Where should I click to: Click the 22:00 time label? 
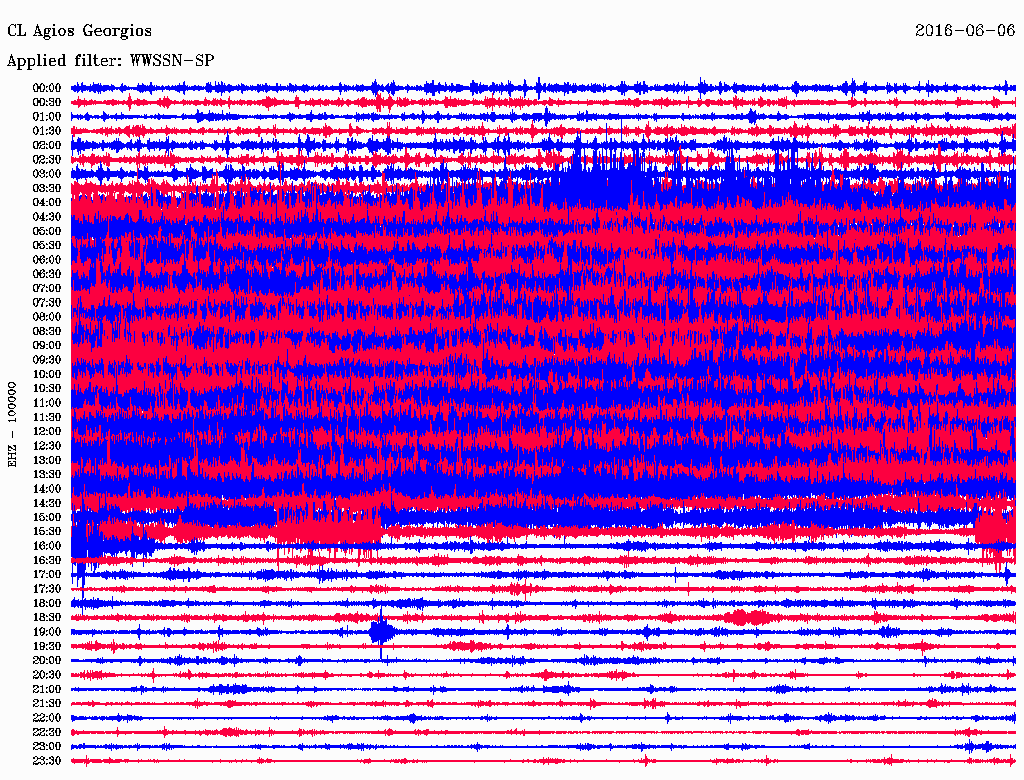point(47,717)
